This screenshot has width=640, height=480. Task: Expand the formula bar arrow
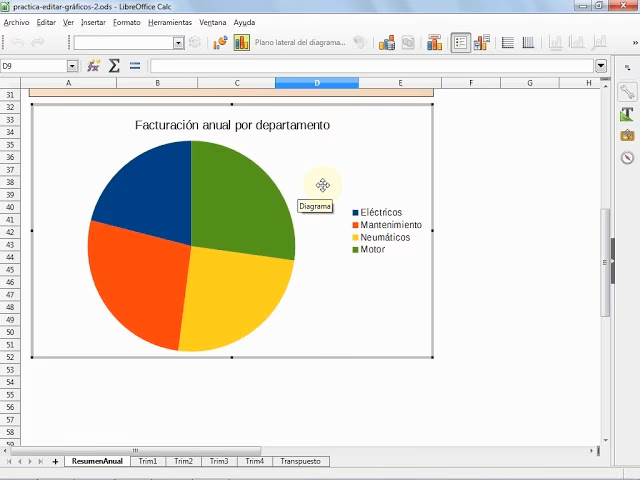pos(601,66)
